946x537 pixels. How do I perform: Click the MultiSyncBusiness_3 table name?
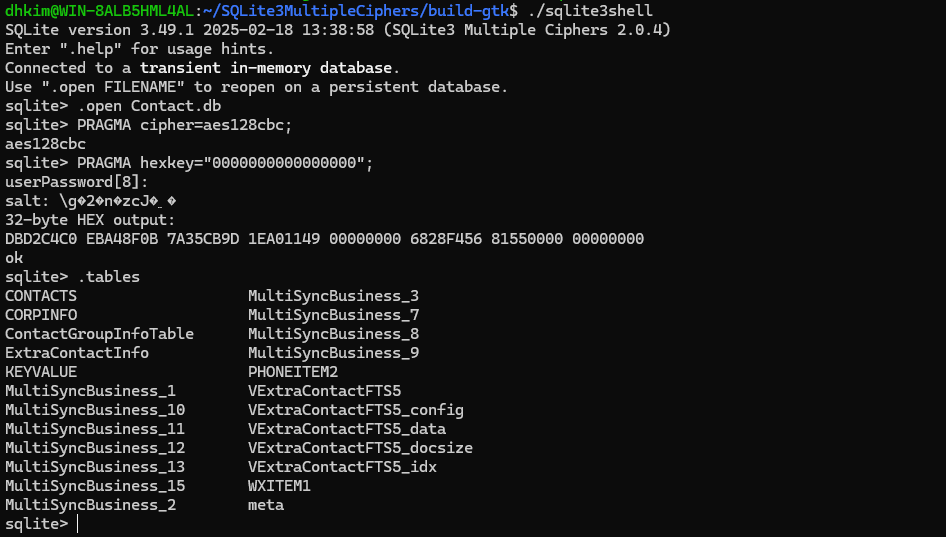click(333, 296)
